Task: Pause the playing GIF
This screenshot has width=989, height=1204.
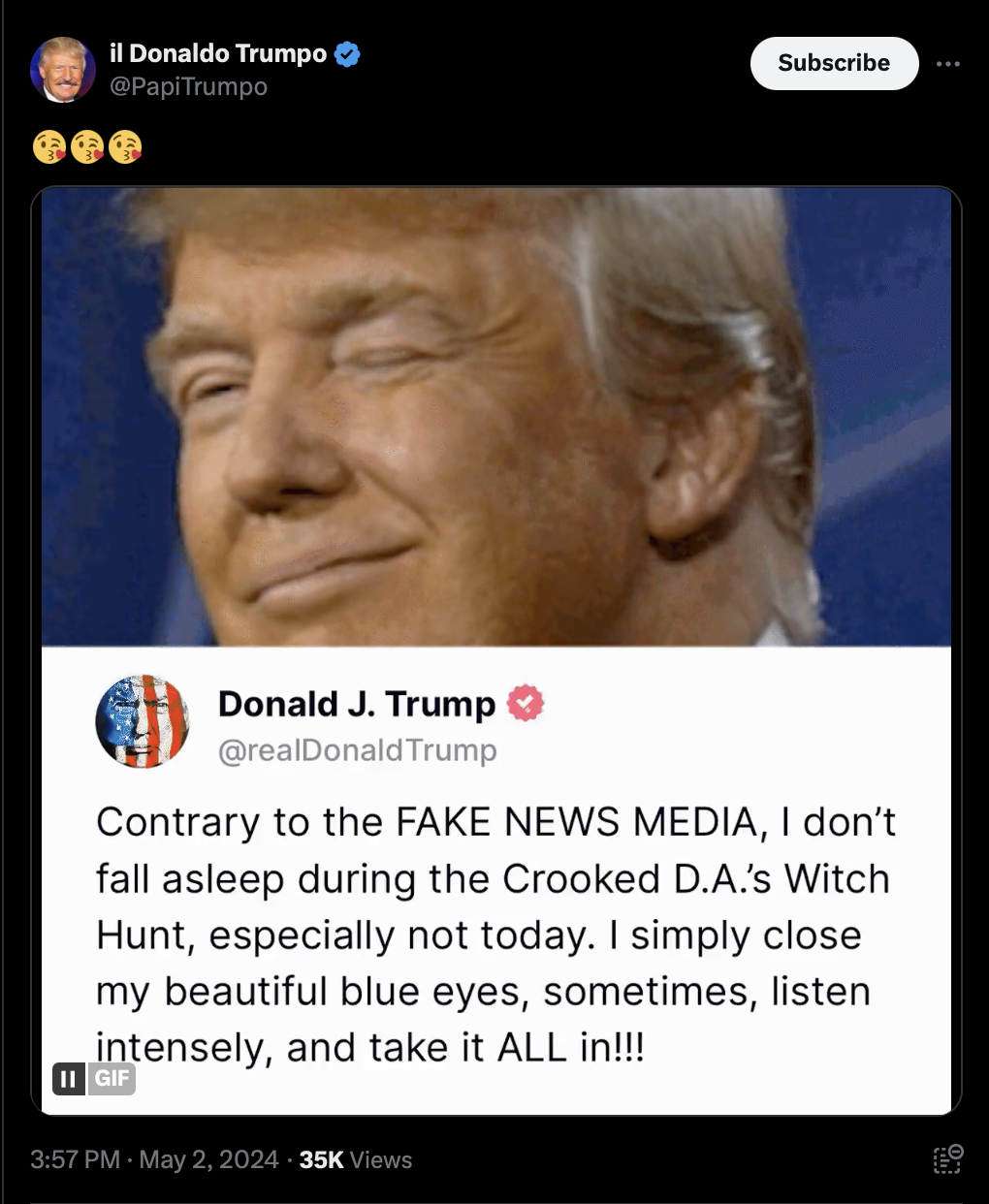Action: 69,1078
